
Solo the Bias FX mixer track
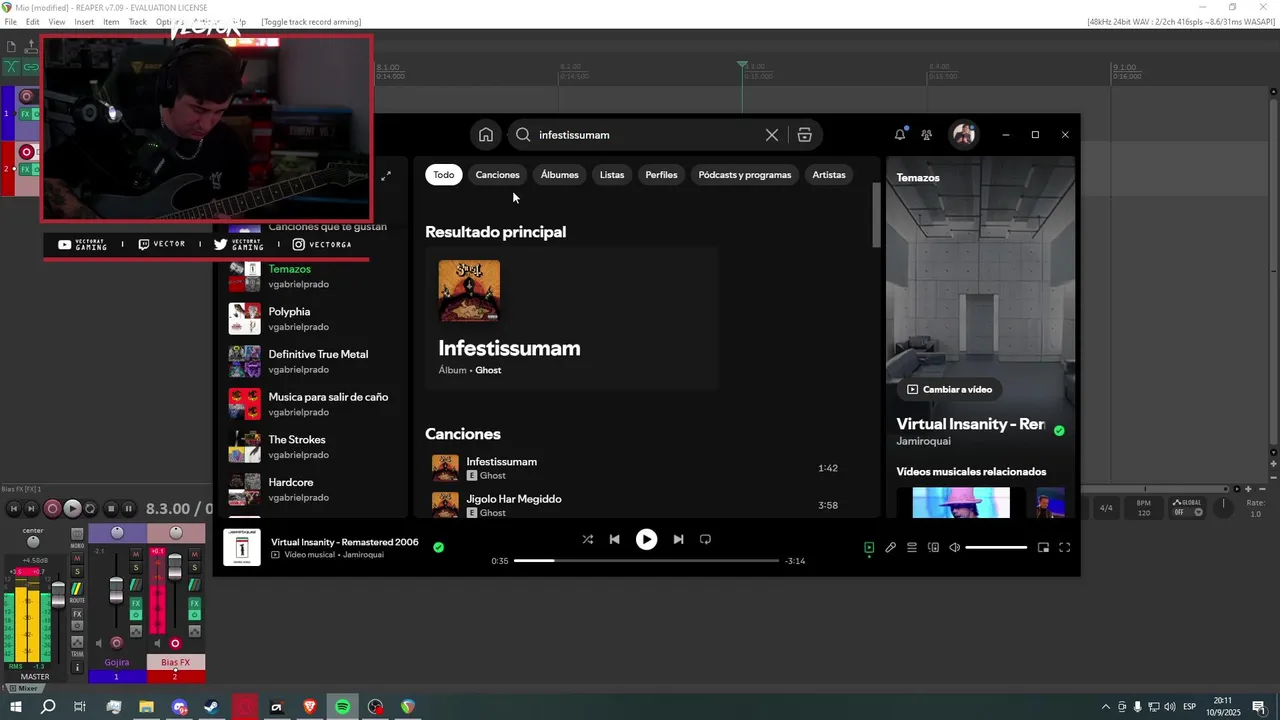click(195, 568)
